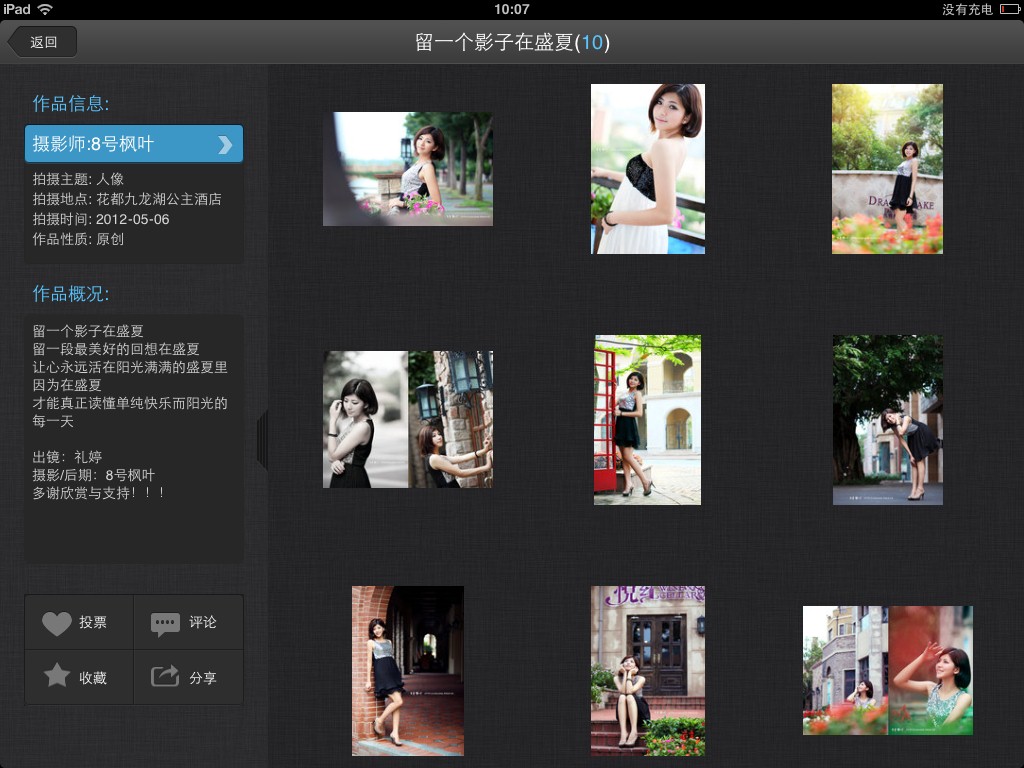Screen dimensions: 1024x768
Task: Tap the 作品概况 description text box
Action: 134,438
